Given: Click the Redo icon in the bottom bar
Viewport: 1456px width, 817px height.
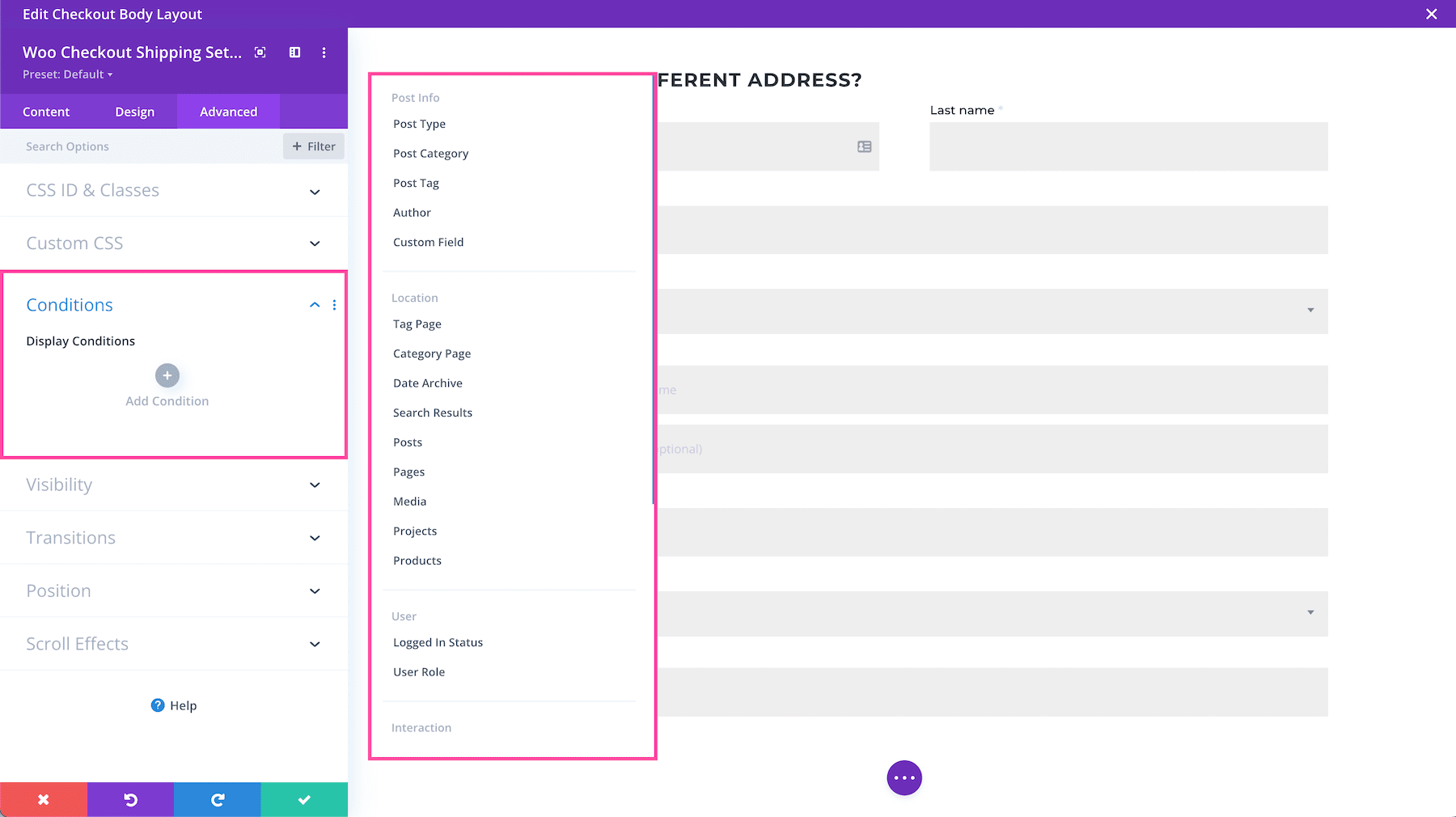Looking at the screenshot, I should pos(217,799).
